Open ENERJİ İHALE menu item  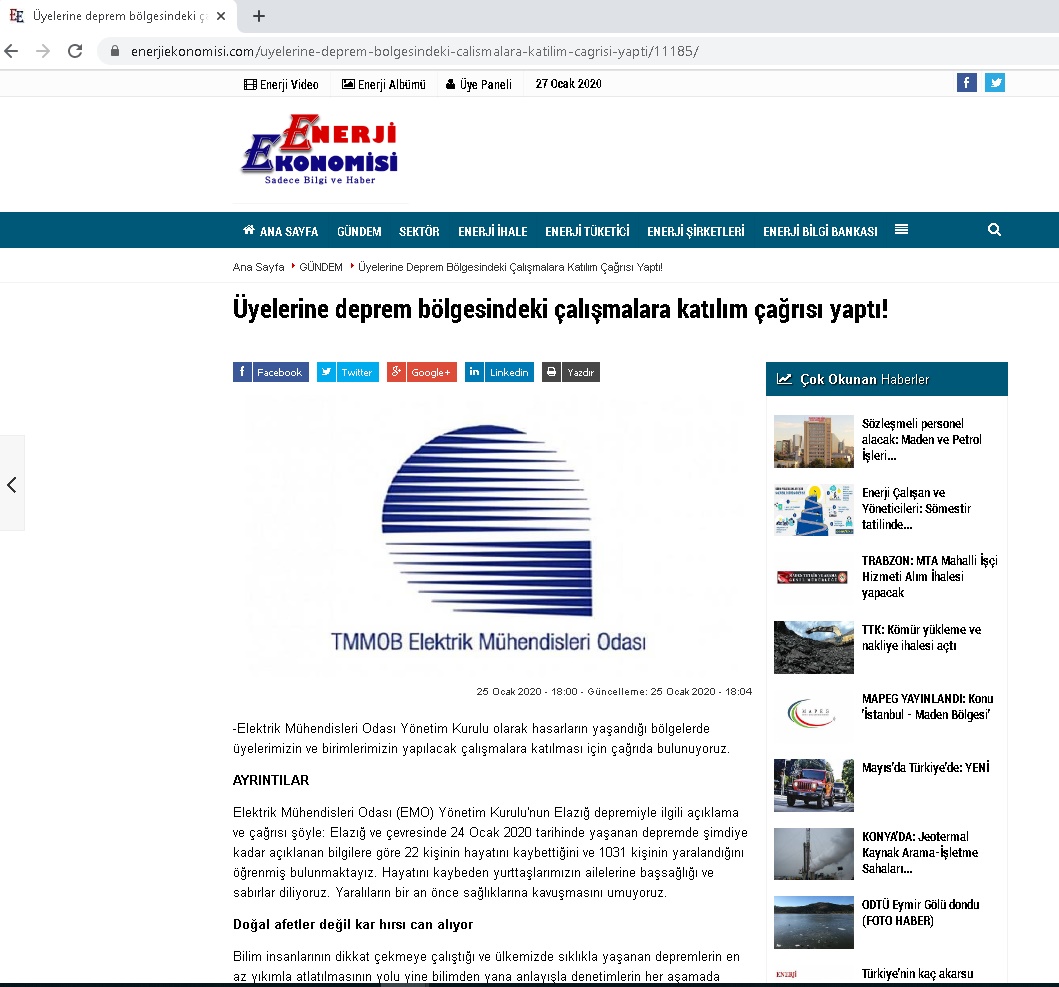coord(493,231)
